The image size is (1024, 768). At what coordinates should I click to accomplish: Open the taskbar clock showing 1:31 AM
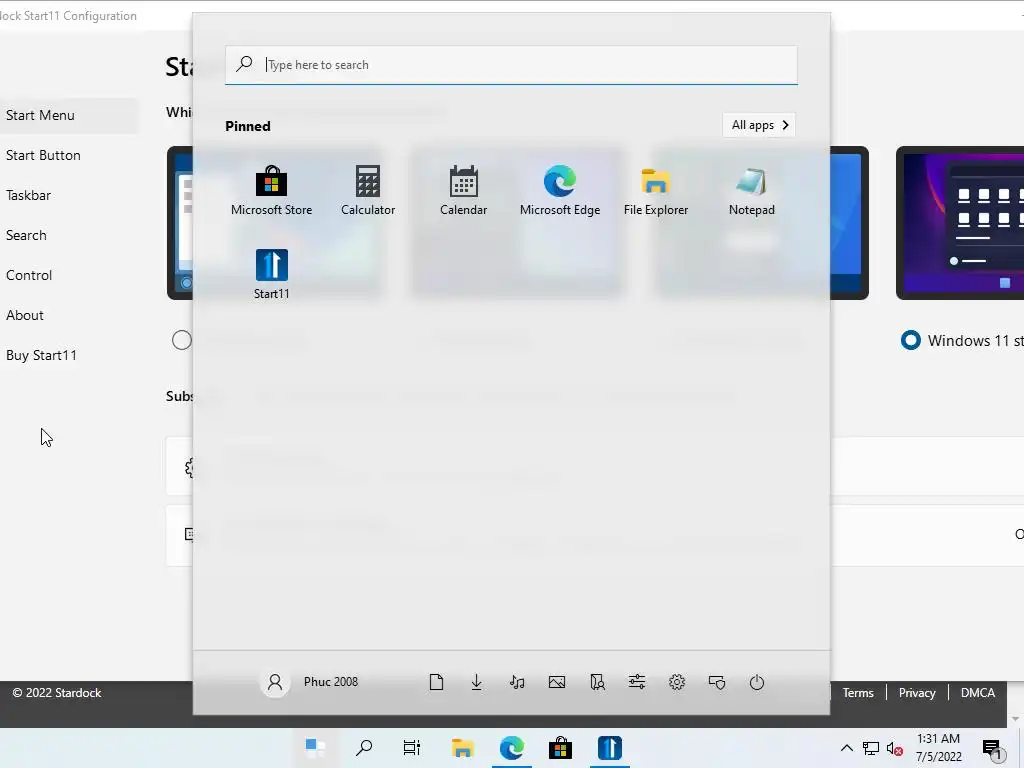coord(938,748)
